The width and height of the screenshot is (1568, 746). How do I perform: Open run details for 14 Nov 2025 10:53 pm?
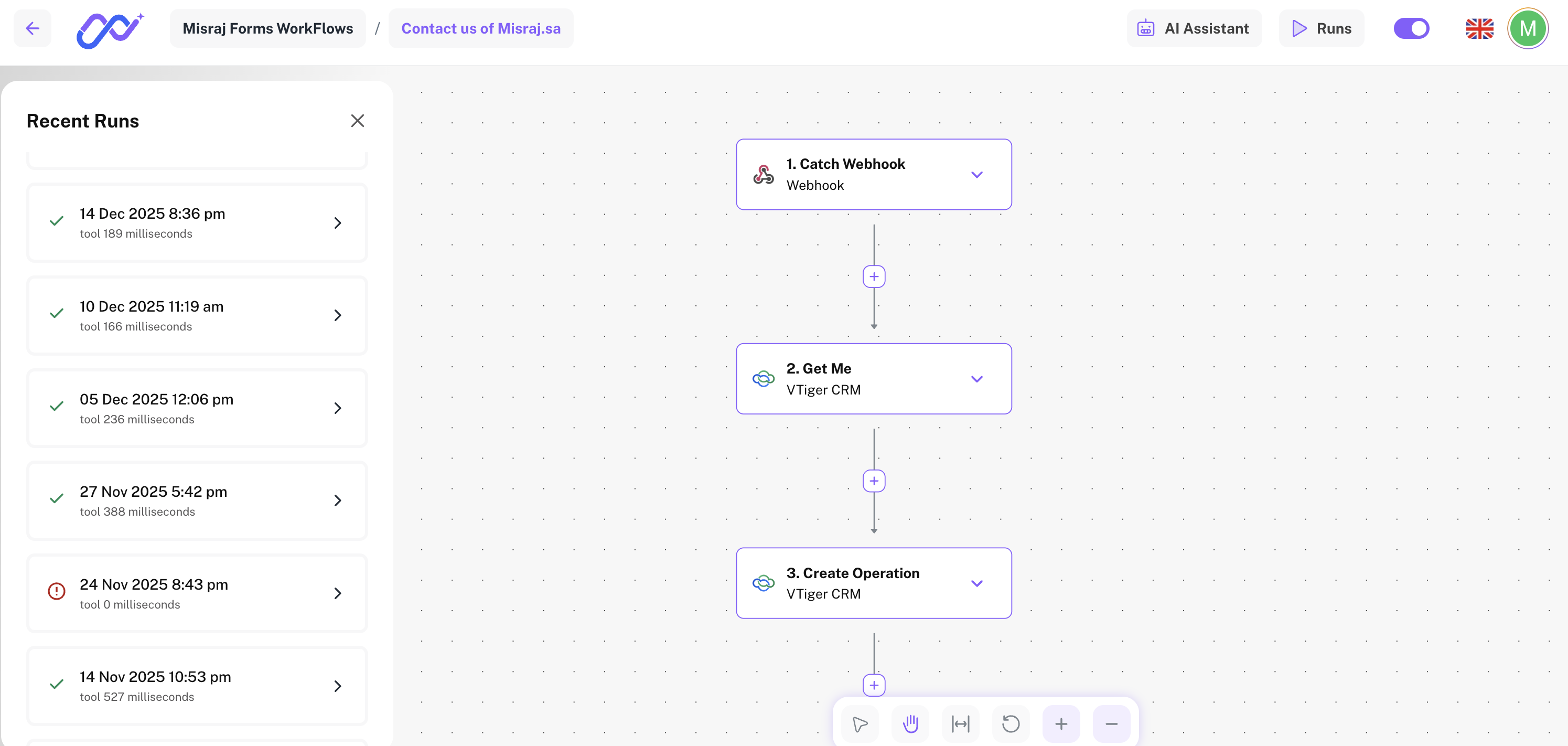(x=197, y=686)
